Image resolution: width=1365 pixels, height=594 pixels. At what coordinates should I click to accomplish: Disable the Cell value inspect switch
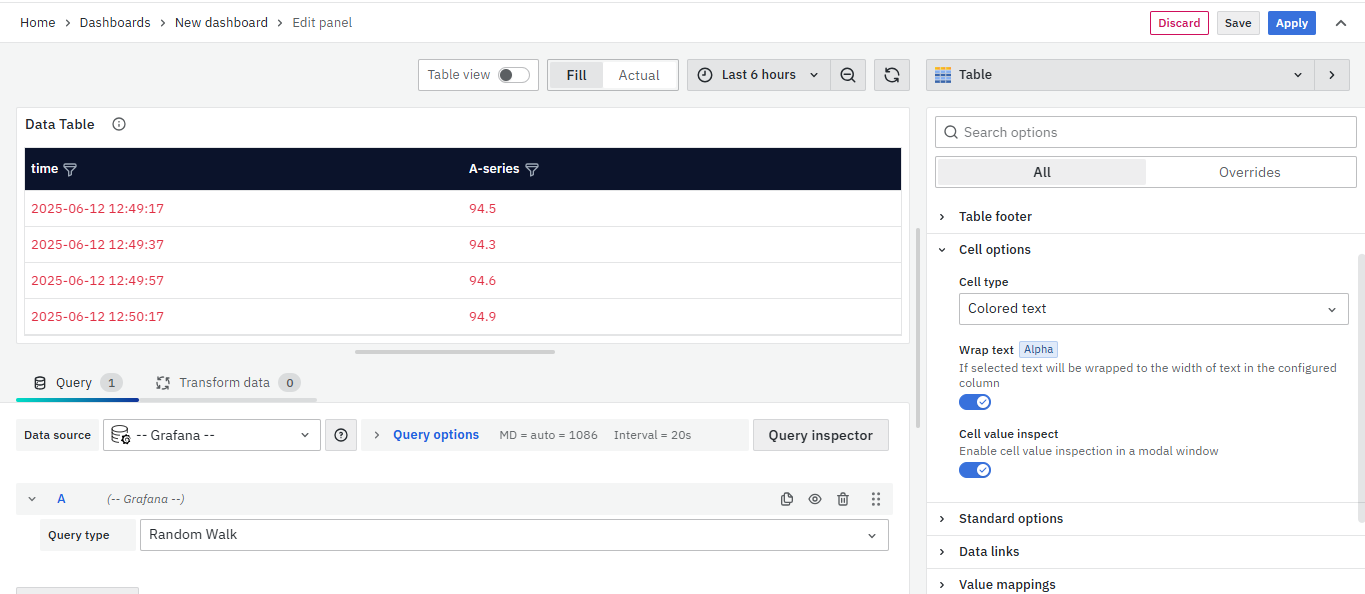pos(975,470)
